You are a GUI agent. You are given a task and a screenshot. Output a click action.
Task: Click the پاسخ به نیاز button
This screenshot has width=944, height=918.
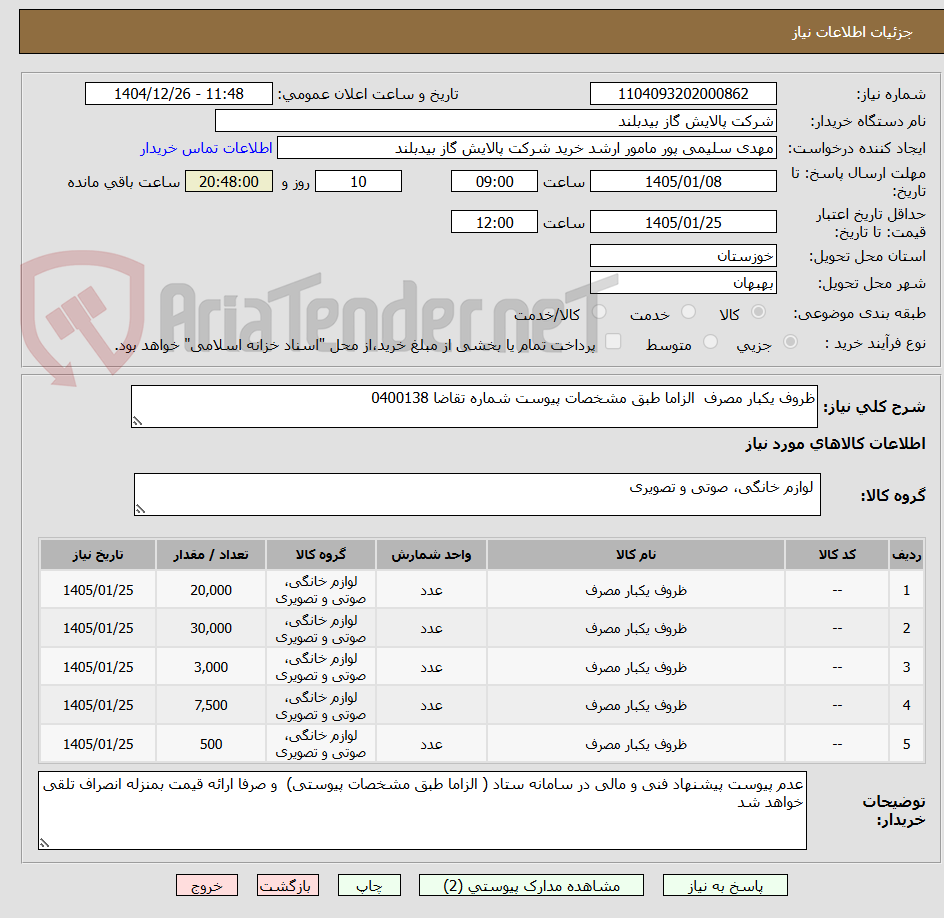point(725,885)
